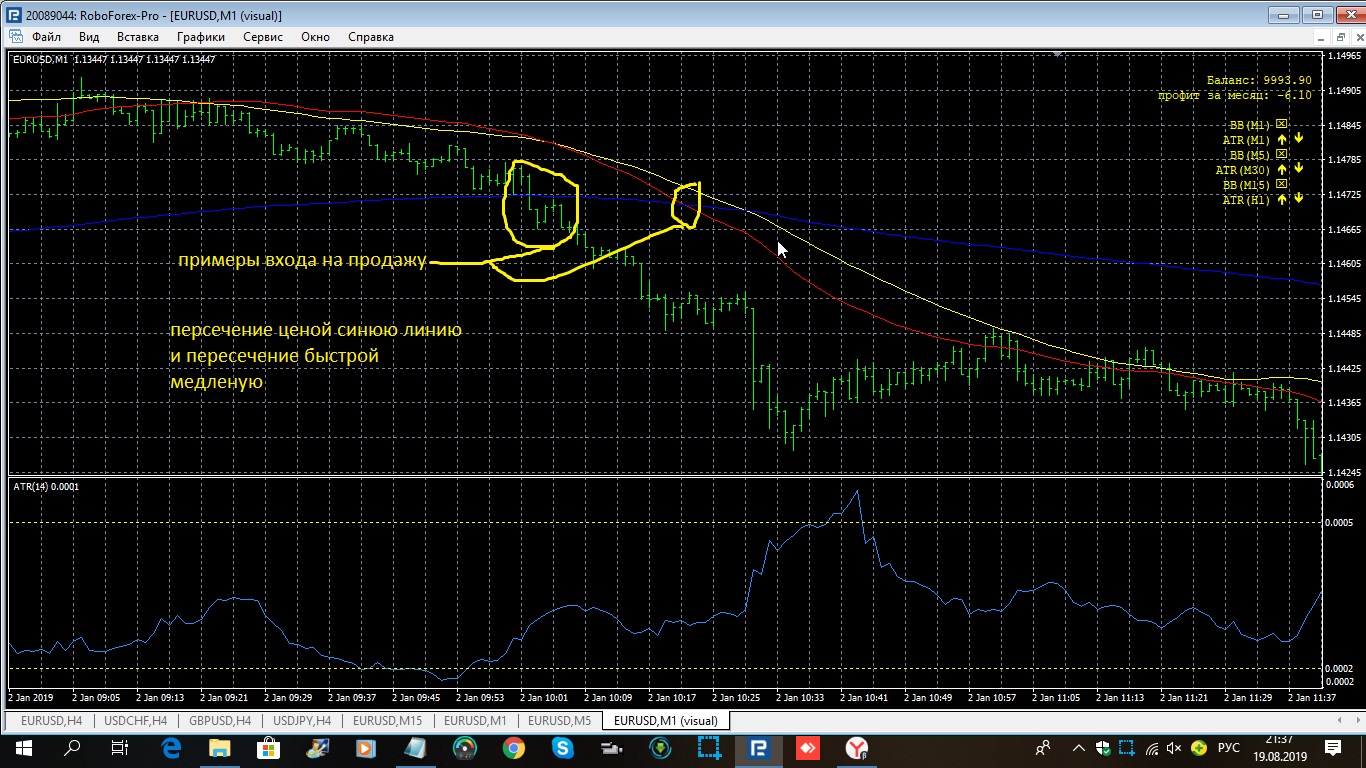This screenshot has width=1366, height=768.
Task: Open Windows Search from the taskbar
Action: (x=72, y=748)
